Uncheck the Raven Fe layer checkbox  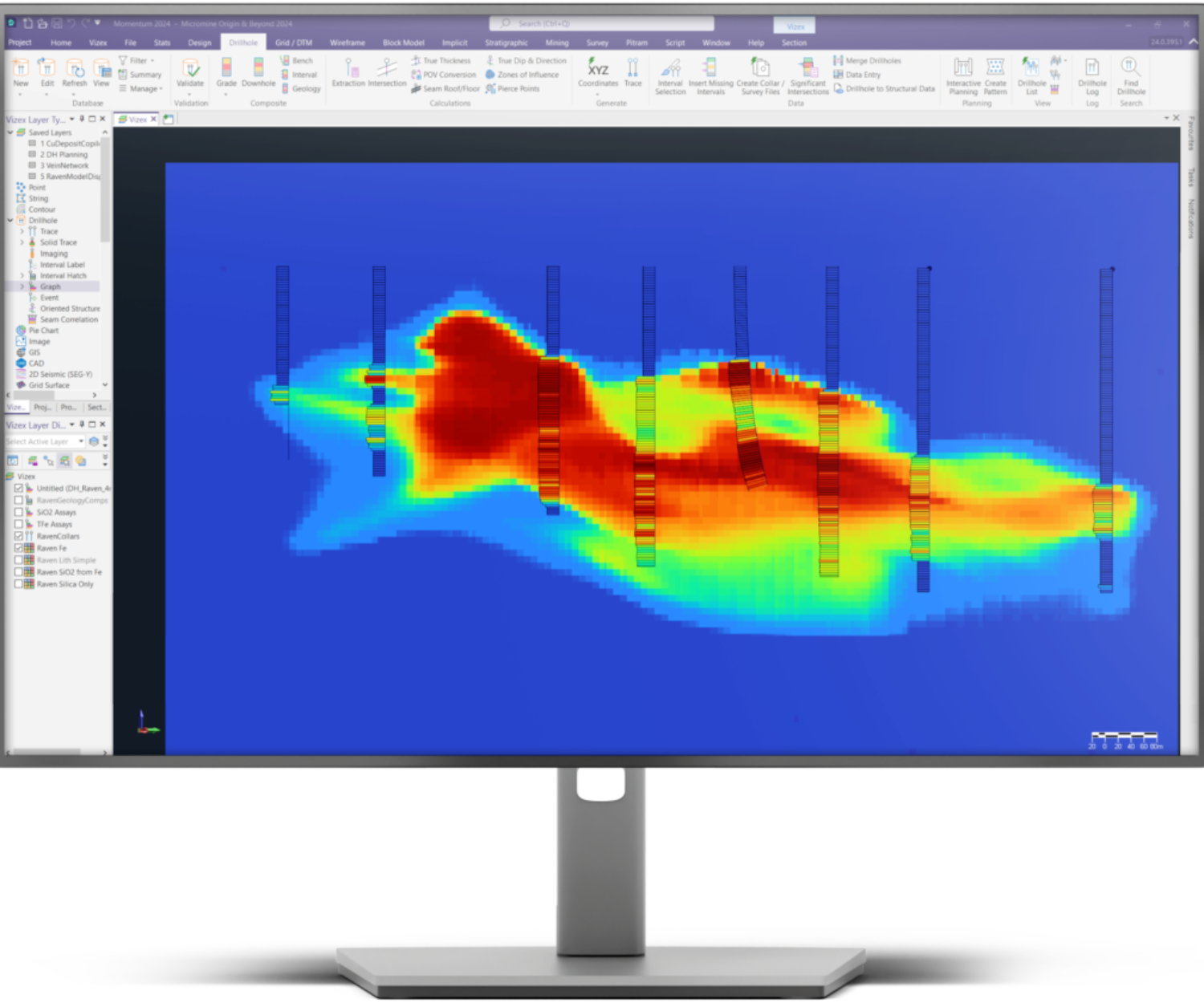18,548
